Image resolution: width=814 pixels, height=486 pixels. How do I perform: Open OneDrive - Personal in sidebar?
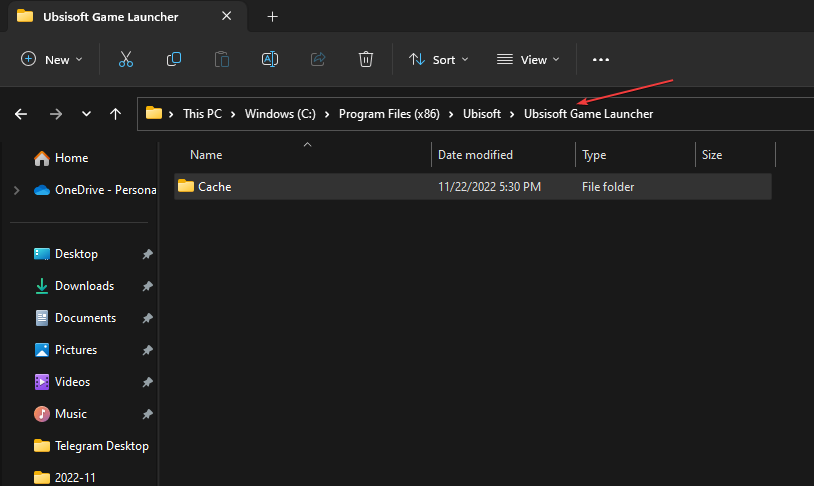95,190
